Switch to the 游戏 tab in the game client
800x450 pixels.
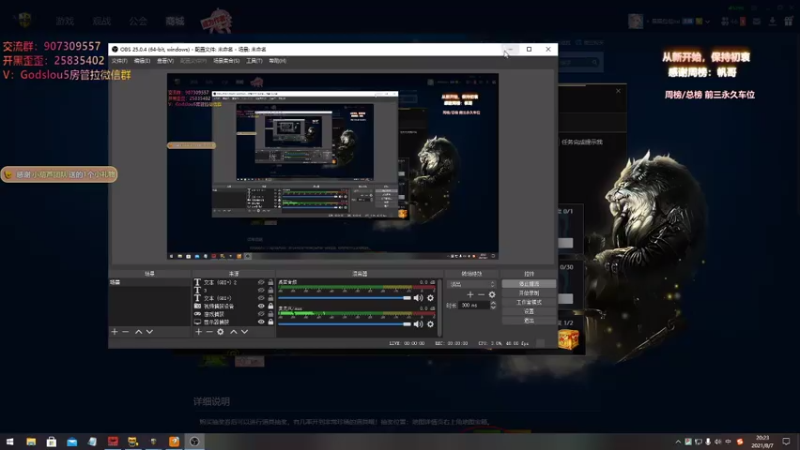click(x=65, y=21)
